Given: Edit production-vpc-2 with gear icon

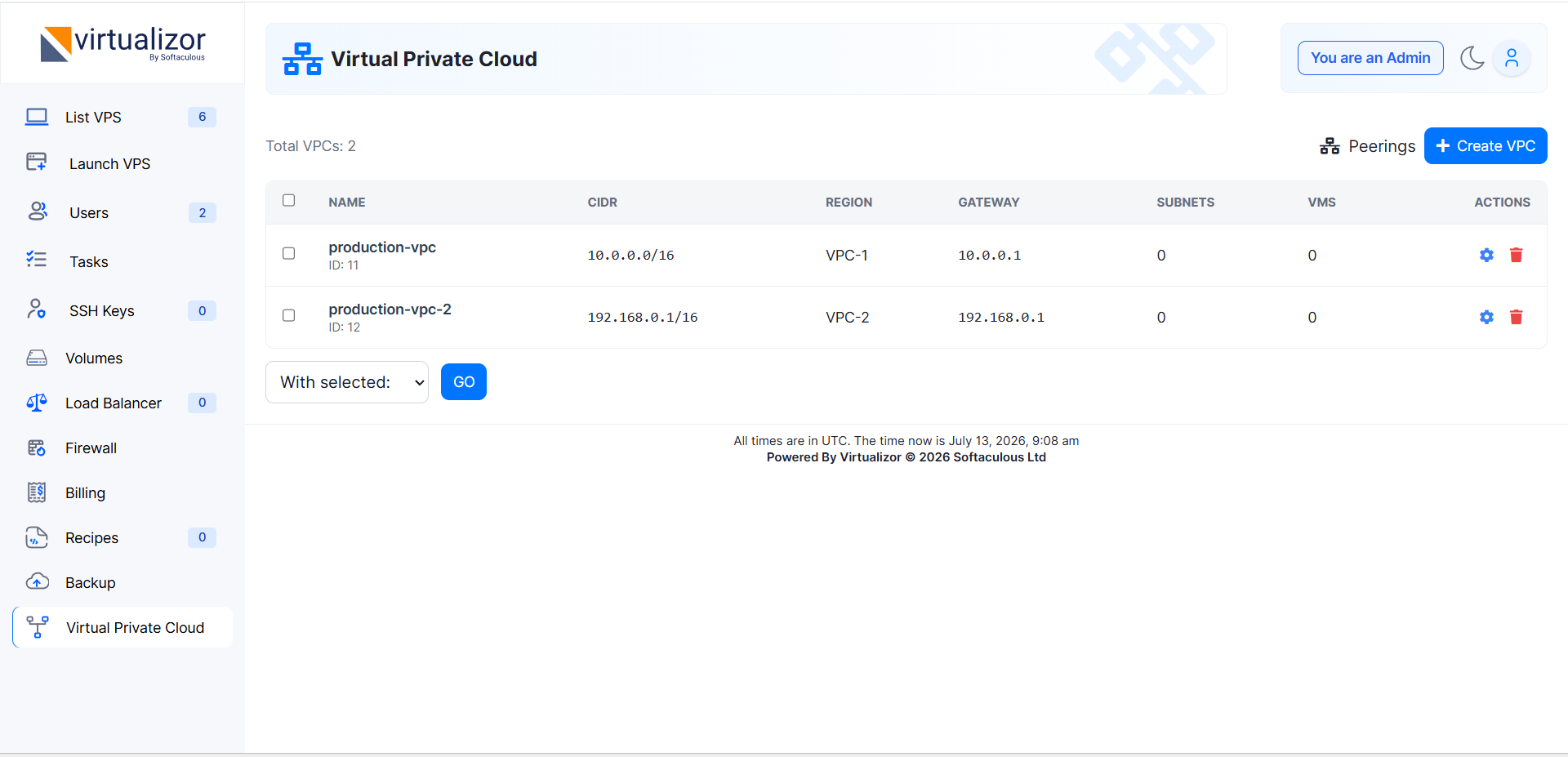Looking at the screenshot, I should (1486, 317).
